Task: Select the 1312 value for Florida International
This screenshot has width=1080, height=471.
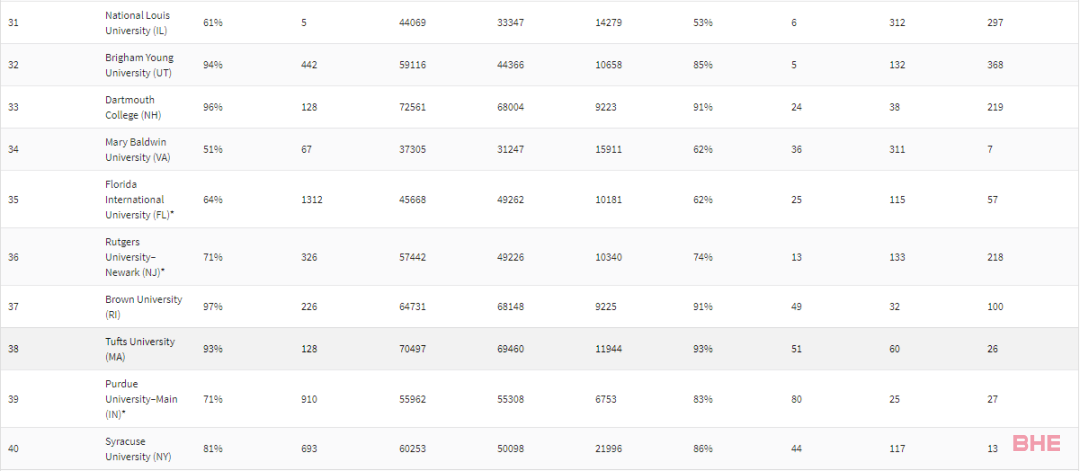Action: 312,200
